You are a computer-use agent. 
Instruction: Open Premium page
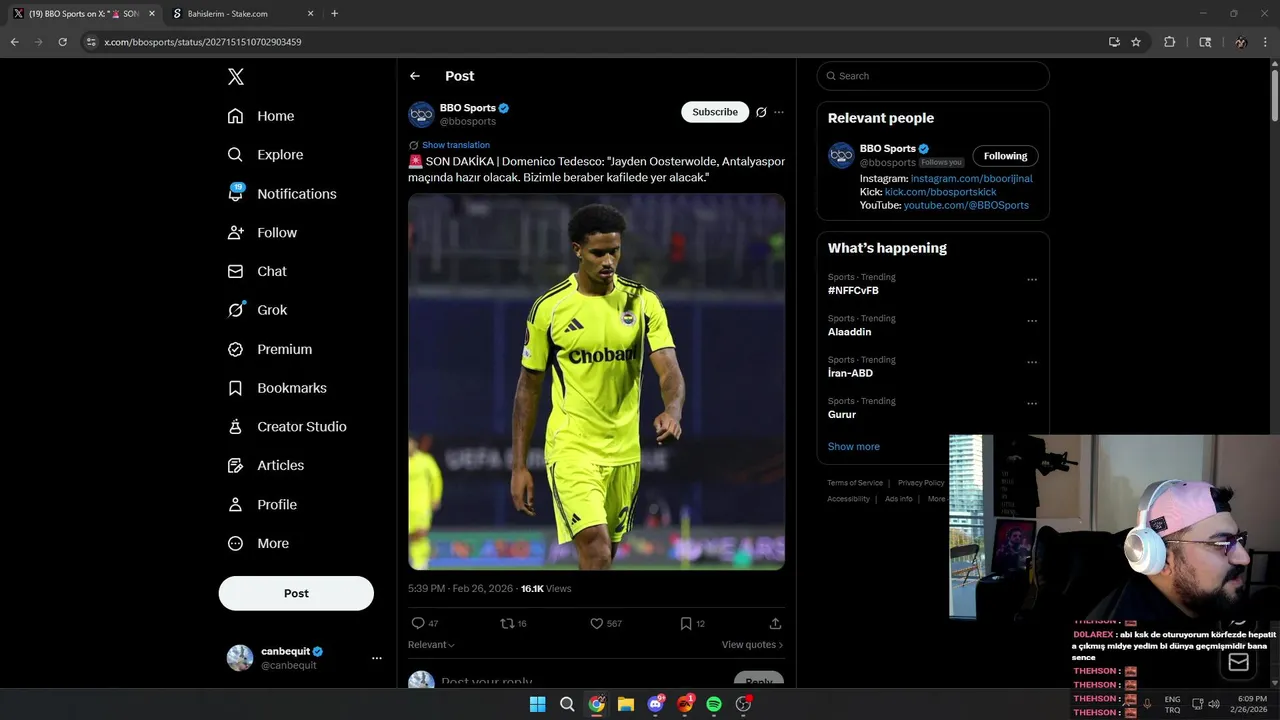coord(269,349)
